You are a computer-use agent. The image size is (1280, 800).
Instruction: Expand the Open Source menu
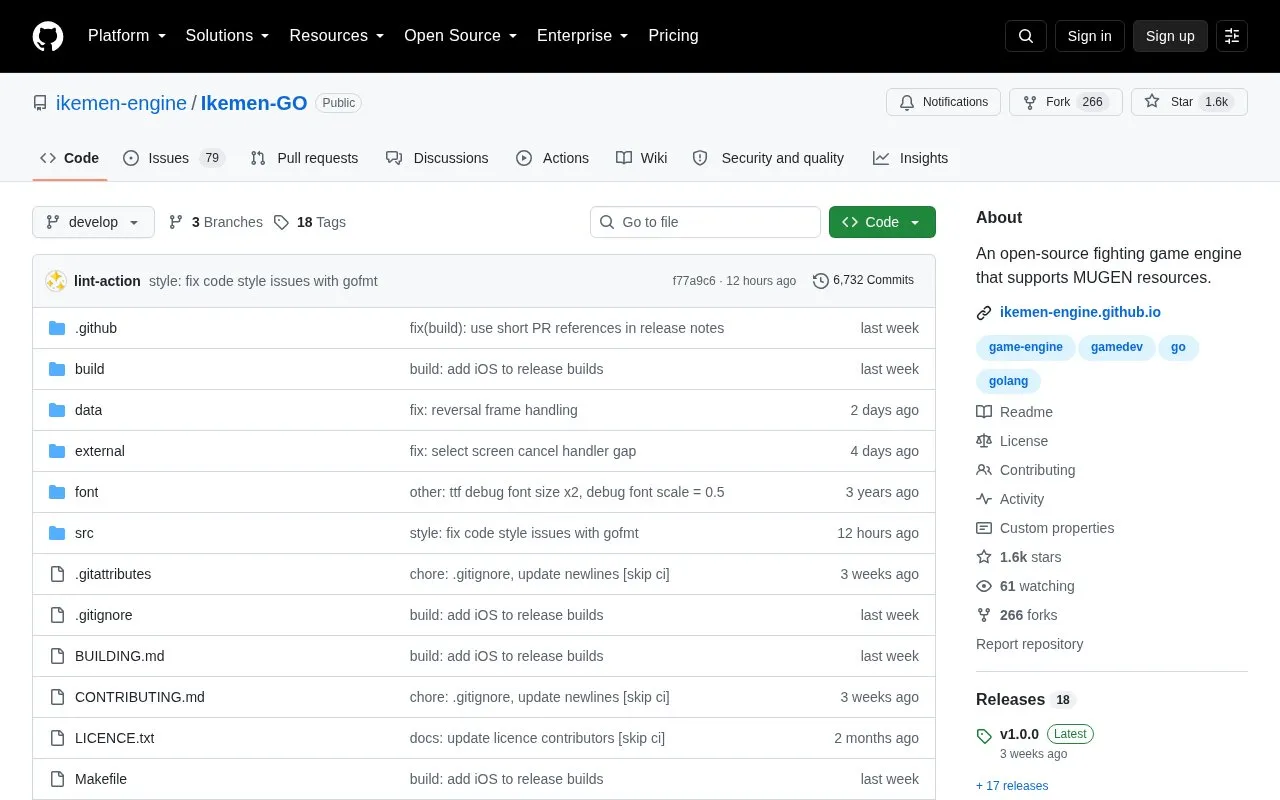click(460, 36)
